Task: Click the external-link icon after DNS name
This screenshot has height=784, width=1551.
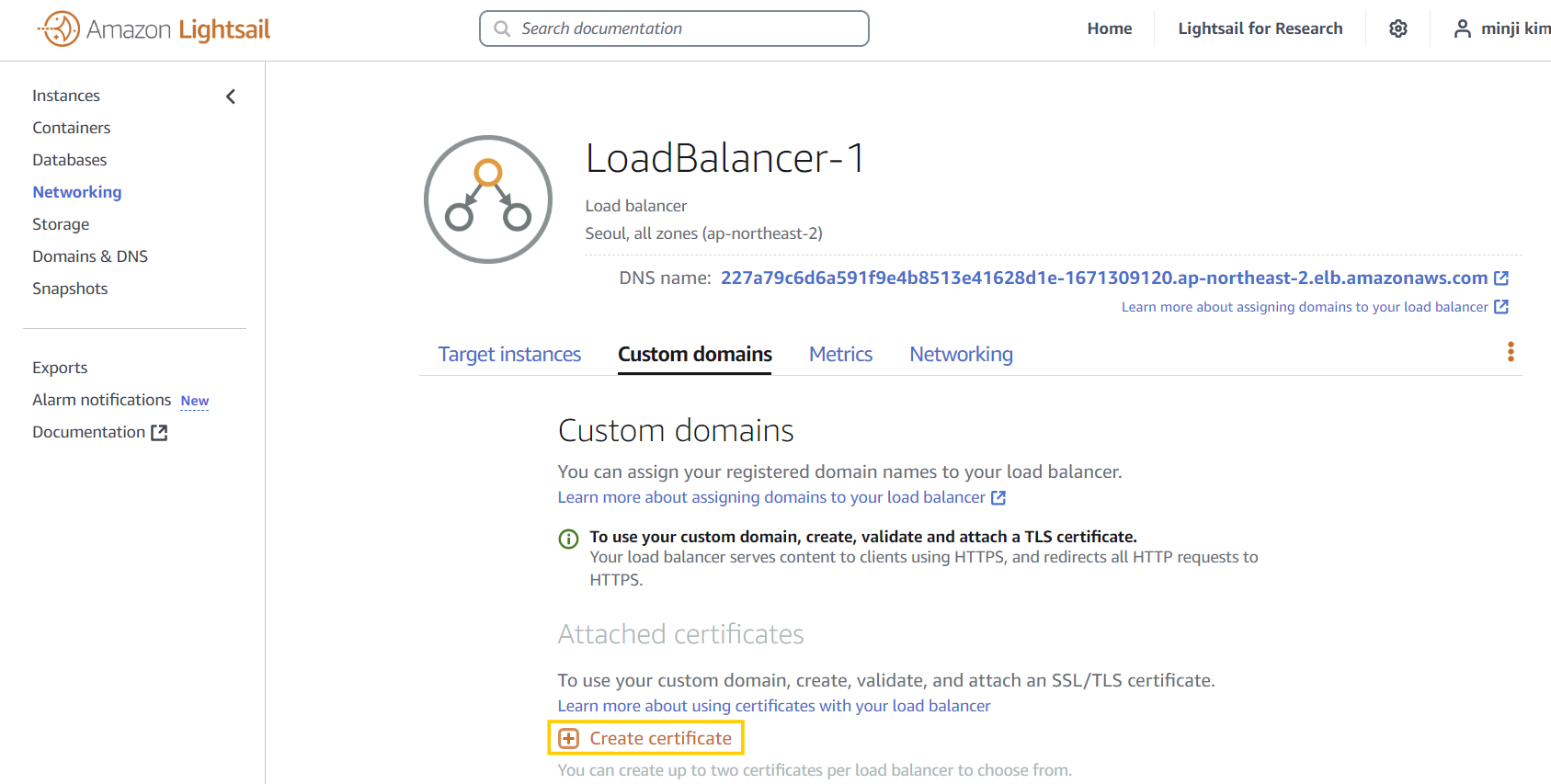Action: (1501, 278)
